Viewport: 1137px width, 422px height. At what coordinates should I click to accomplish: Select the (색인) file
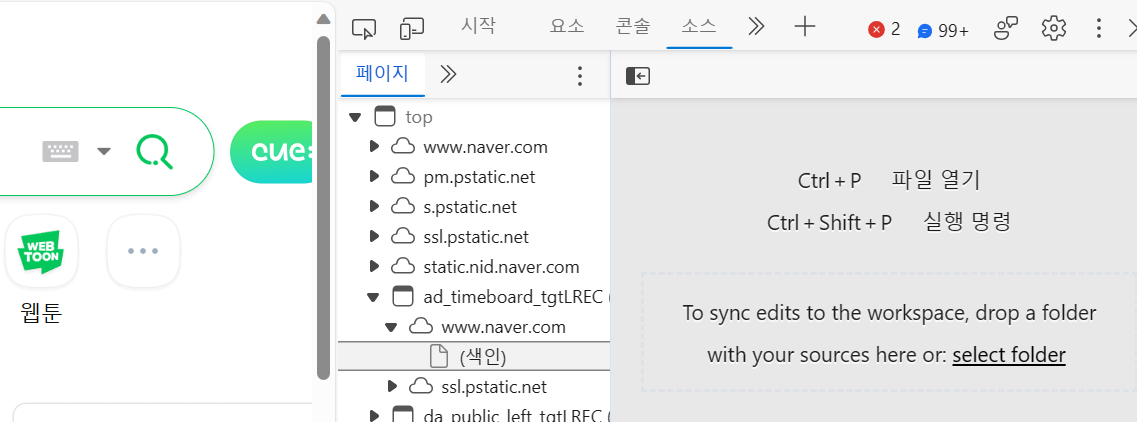click(474, 356)
